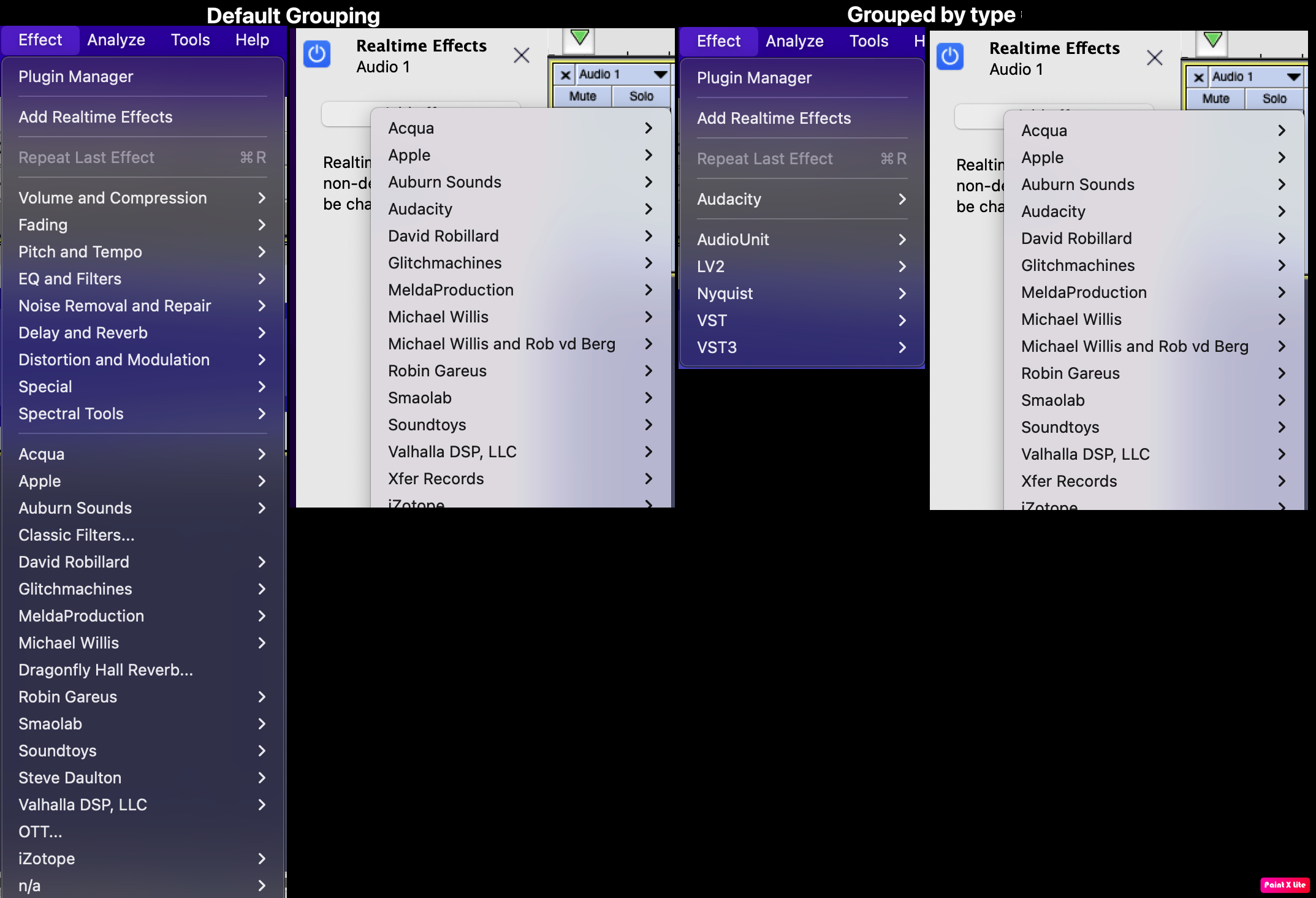
Task: Expand Pitch and Tempo submenu
Action: (x=142, y=252)
